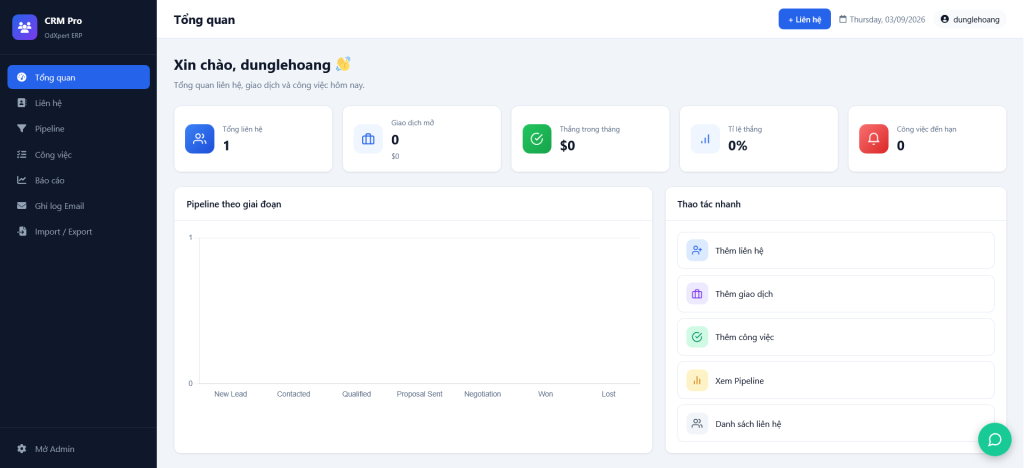
Task: Click the Danh sách liên hệ people icon
Action: [x=697, y=424]
